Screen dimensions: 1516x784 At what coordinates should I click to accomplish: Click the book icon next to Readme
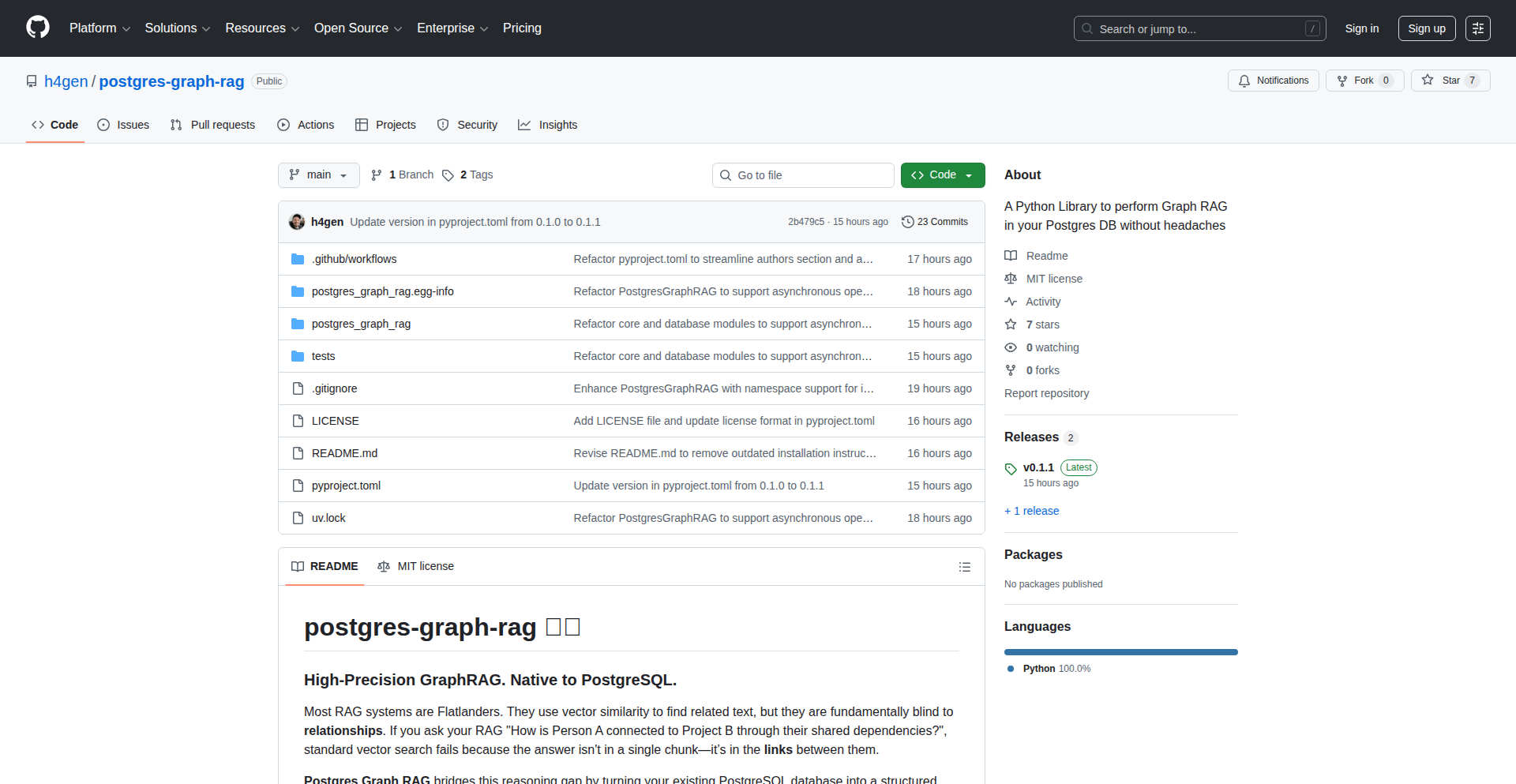click(1011, 255)
